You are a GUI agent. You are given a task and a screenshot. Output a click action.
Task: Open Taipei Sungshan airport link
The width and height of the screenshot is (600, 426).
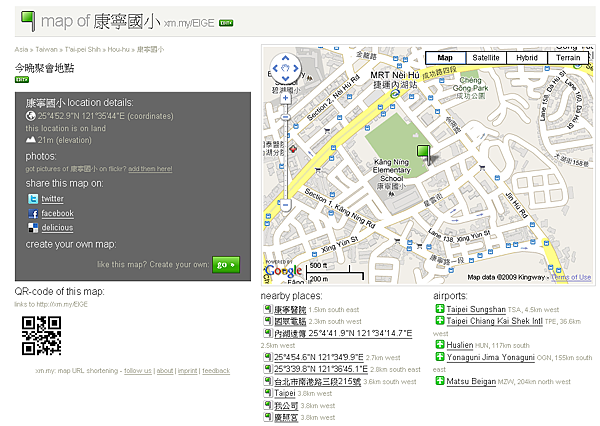(x=476, y=309)
